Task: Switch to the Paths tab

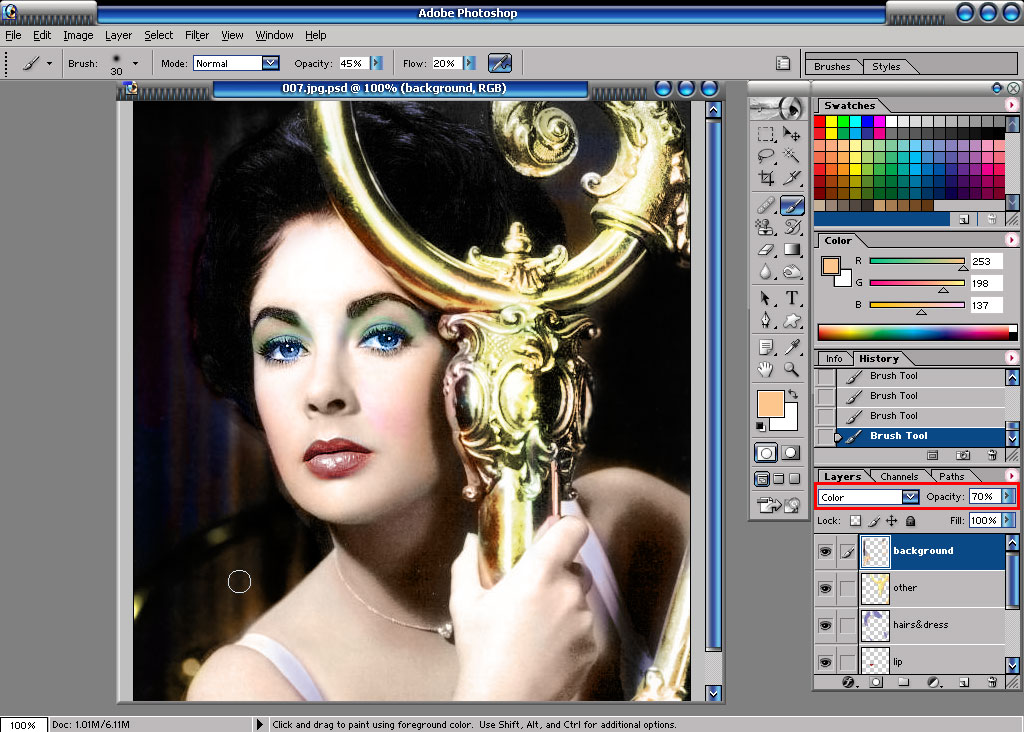Action: [x=952, y=477]
